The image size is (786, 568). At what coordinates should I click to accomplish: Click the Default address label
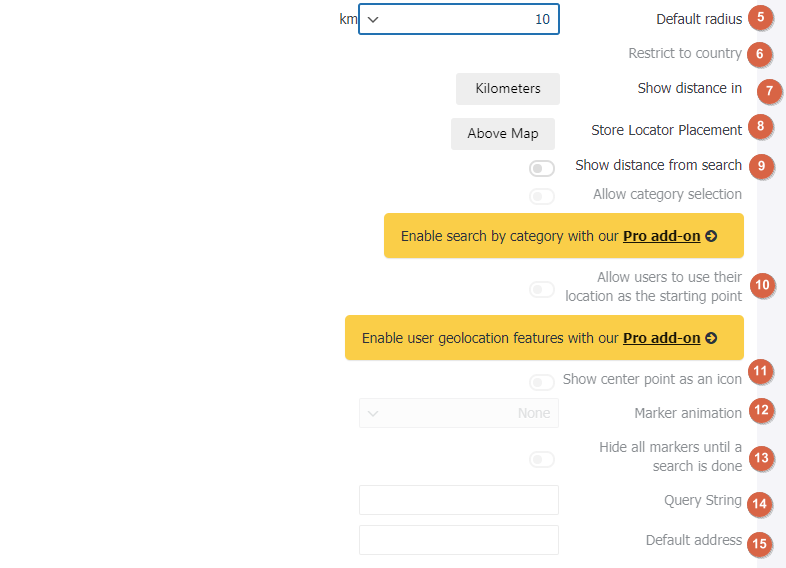tap(694, 540)
